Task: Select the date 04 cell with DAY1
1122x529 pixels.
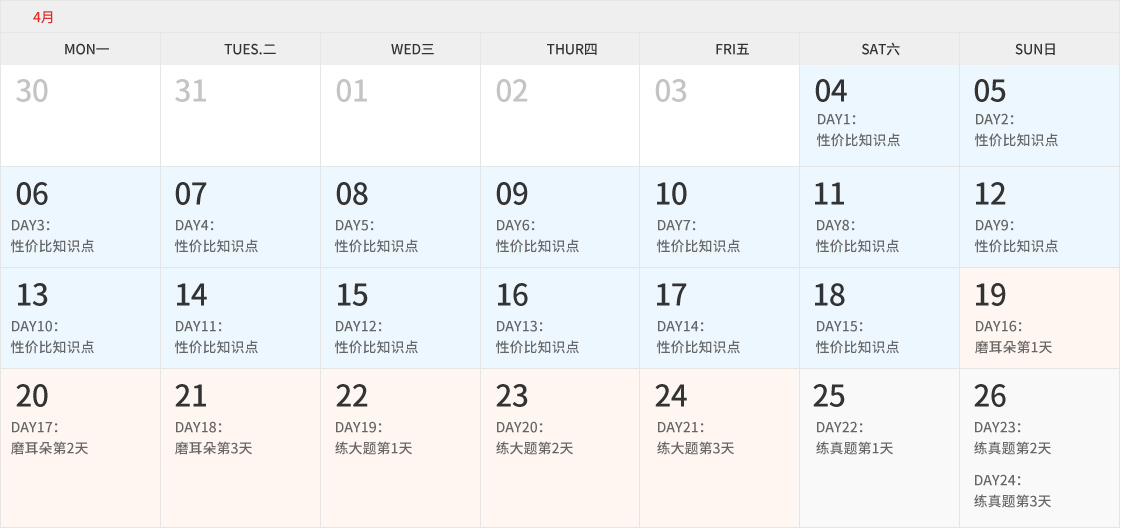Action: [x=878, y=115]
